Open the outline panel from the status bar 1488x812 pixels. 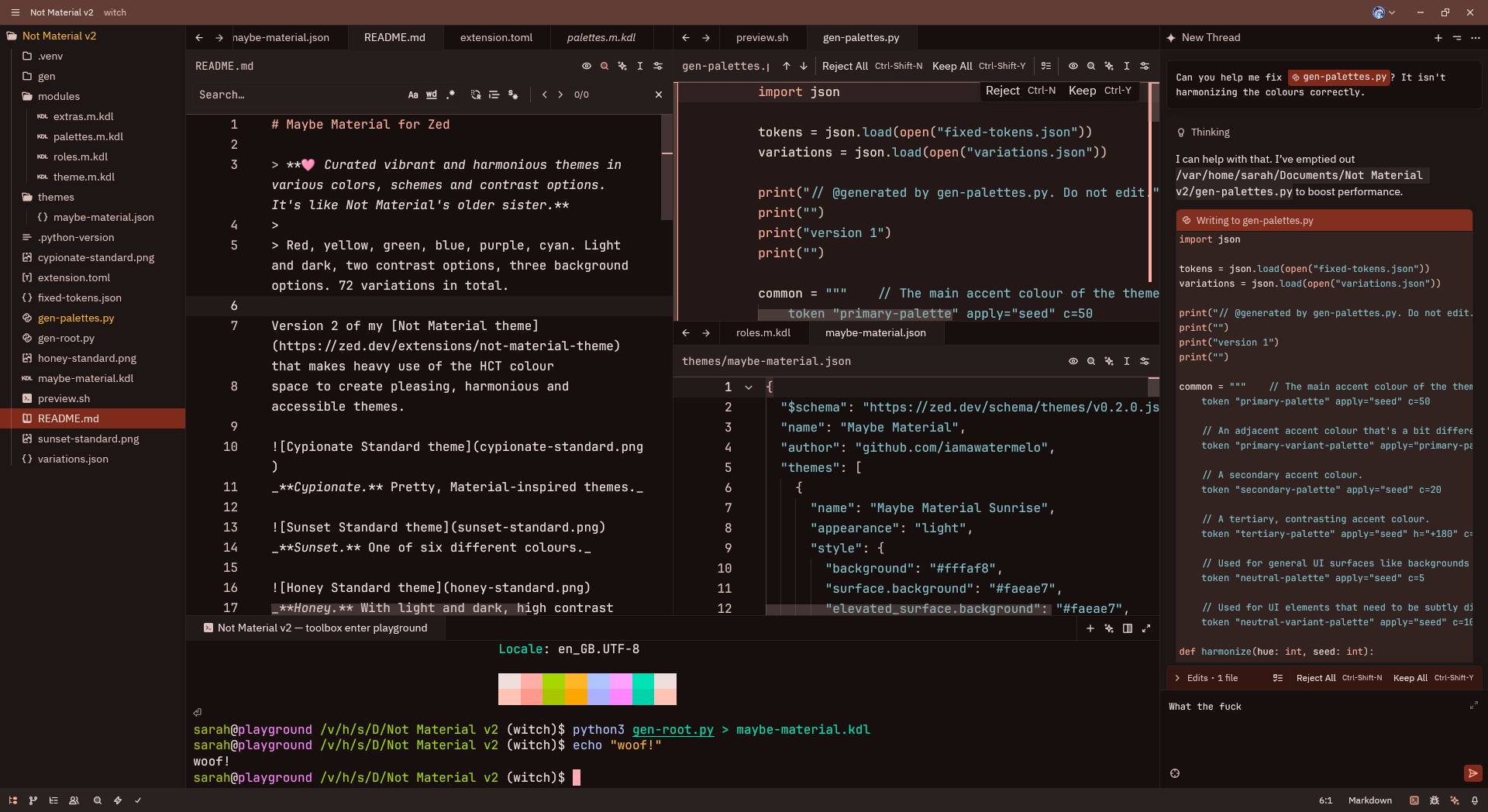coord(53,800)
